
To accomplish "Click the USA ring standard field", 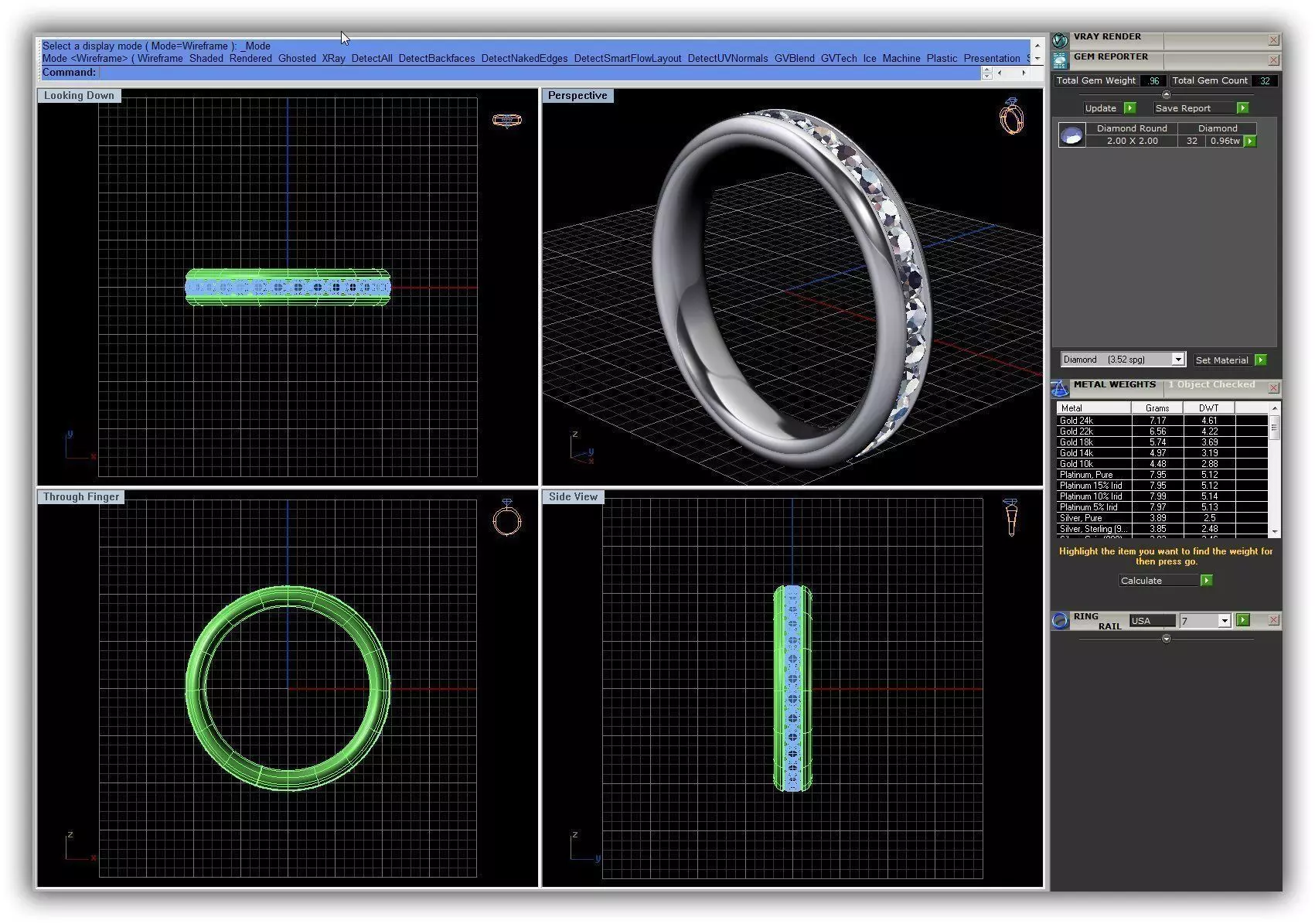I will [1152, 621].
